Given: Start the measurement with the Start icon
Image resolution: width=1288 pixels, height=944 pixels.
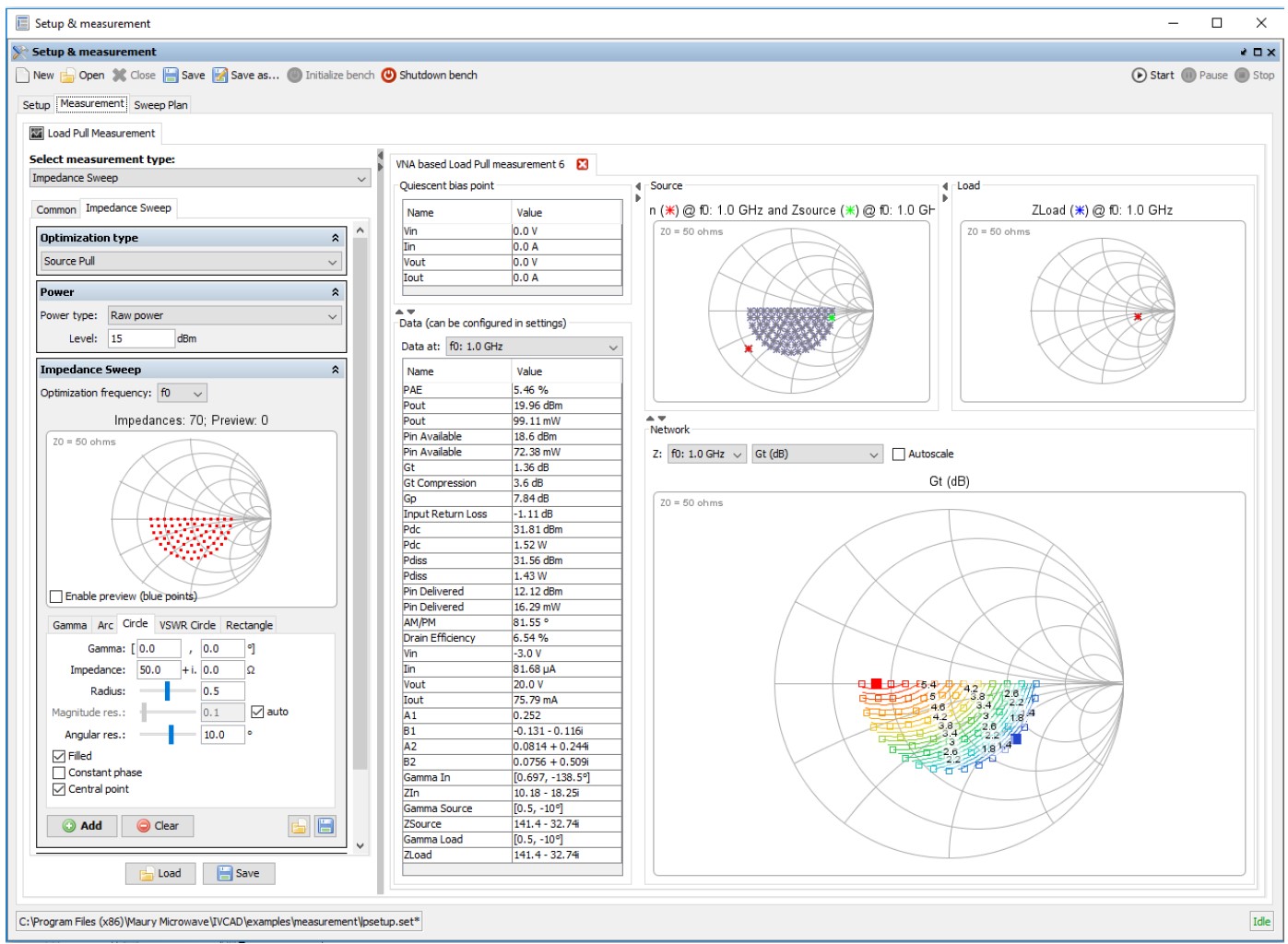Looking at the screenshot, I should tap(1140, 76).
